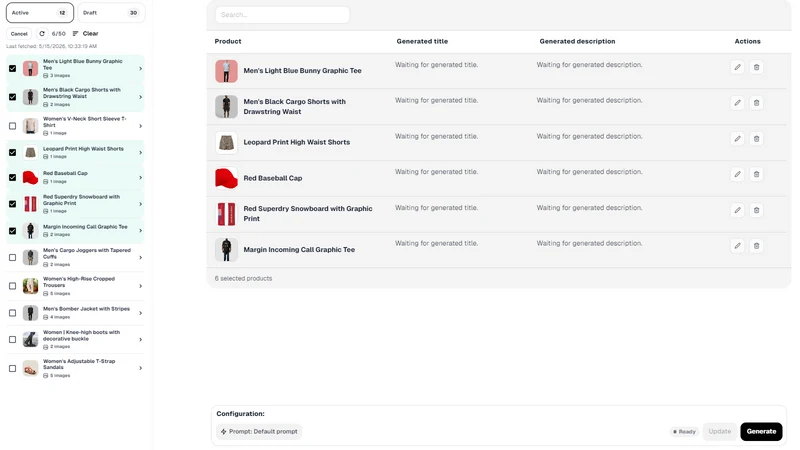Expand Women's High-Rise Cropped Trousers chevron

pyautogui.click(x=140, y=286)
